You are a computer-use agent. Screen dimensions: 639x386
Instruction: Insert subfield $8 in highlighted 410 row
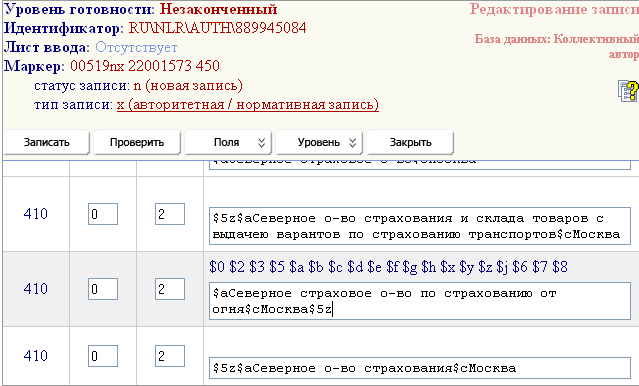pyautogui.click(x=560, y=267)
